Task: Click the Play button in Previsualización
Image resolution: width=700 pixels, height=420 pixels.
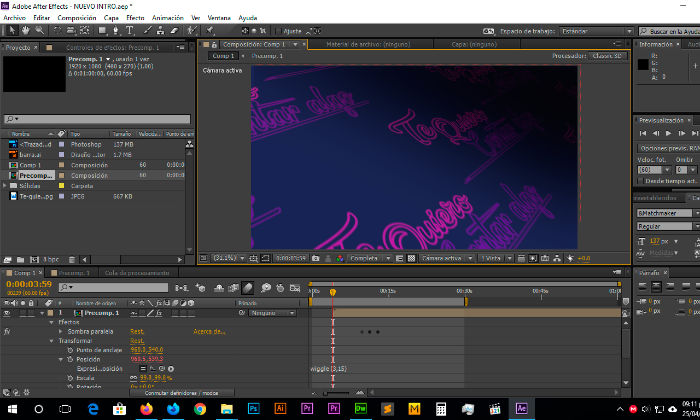Action: point(668,133)
